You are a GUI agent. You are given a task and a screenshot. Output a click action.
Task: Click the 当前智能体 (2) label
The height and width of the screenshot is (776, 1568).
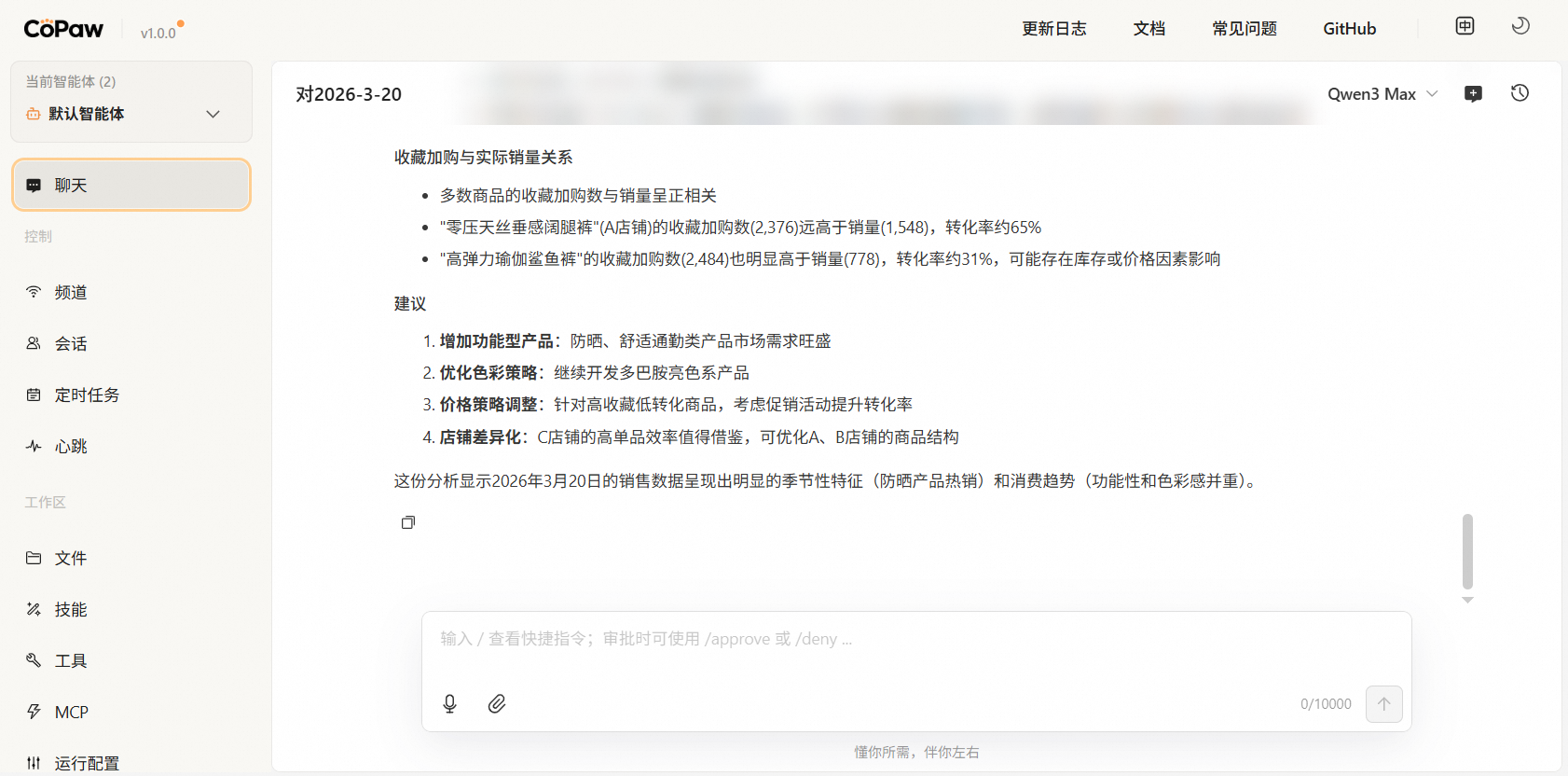coord(71,81)
